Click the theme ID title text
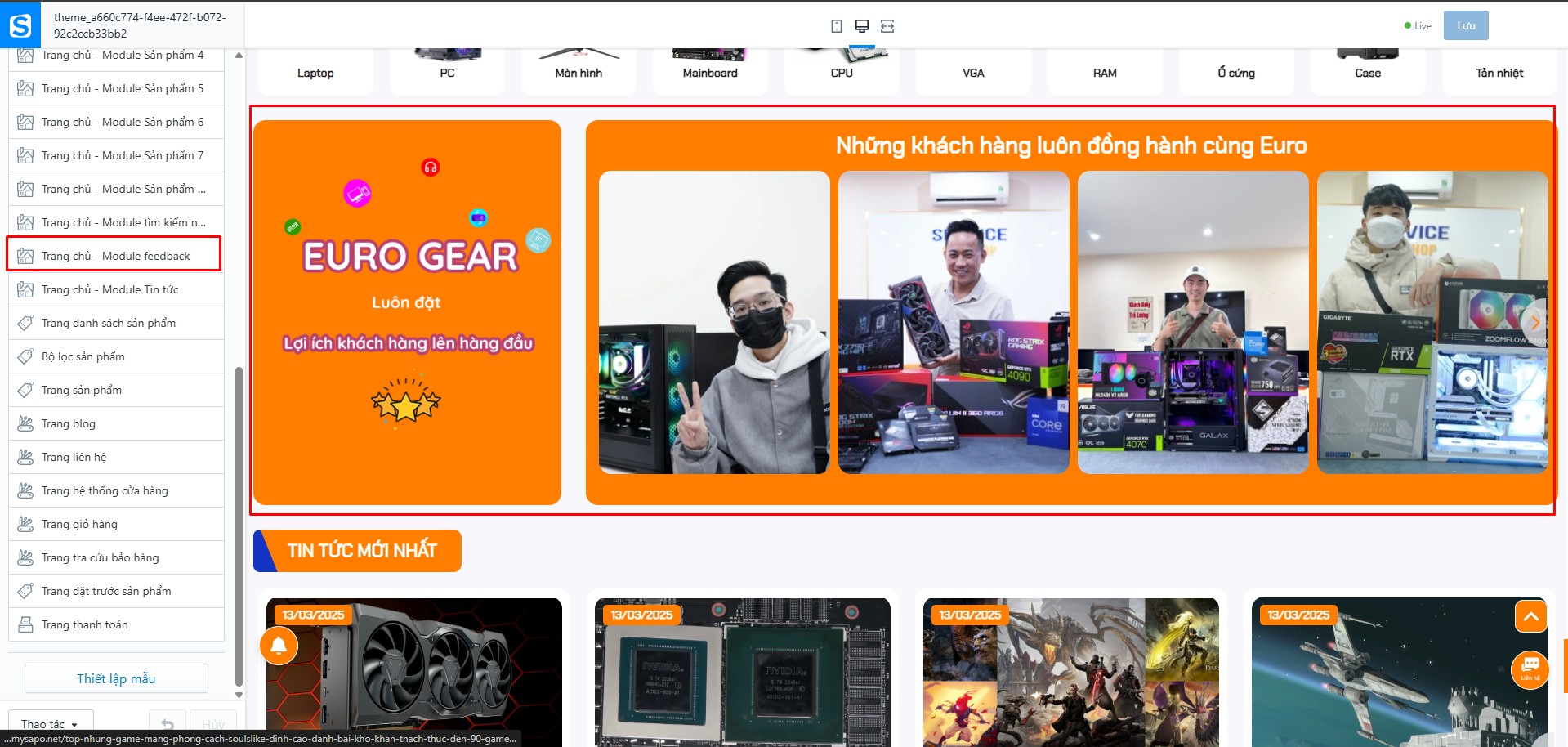Image resolution: width=1568 pixels, height=747 pixels. coord(140,25)
